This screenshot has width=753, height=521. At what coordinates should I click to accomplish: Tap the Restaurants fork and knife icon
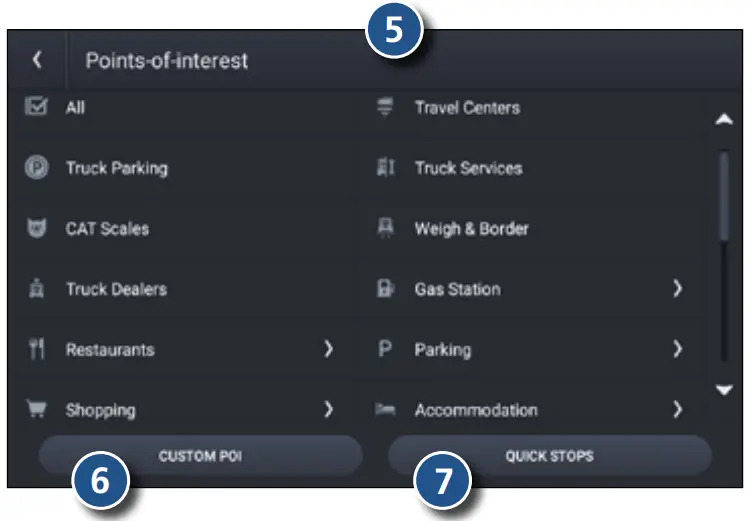tap(36, 350)
